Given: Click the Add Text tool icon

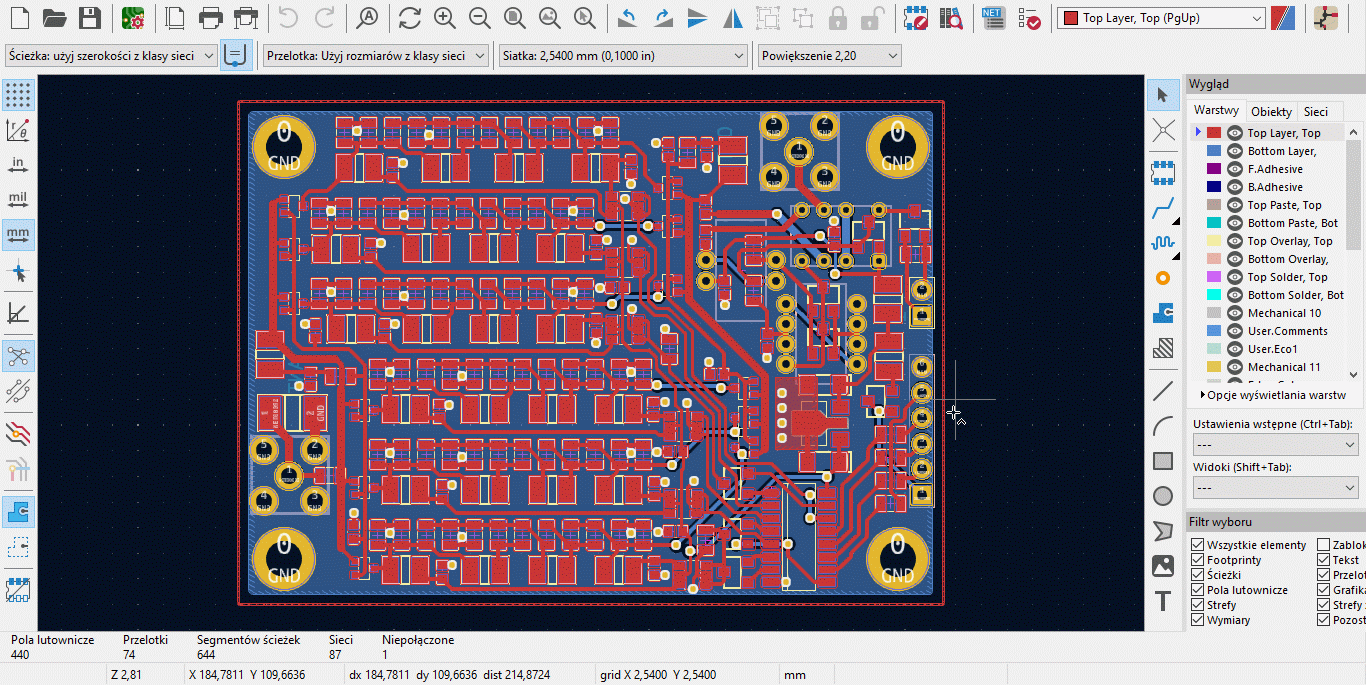Looking at the screenshot, I should (x=1162, y=601).
